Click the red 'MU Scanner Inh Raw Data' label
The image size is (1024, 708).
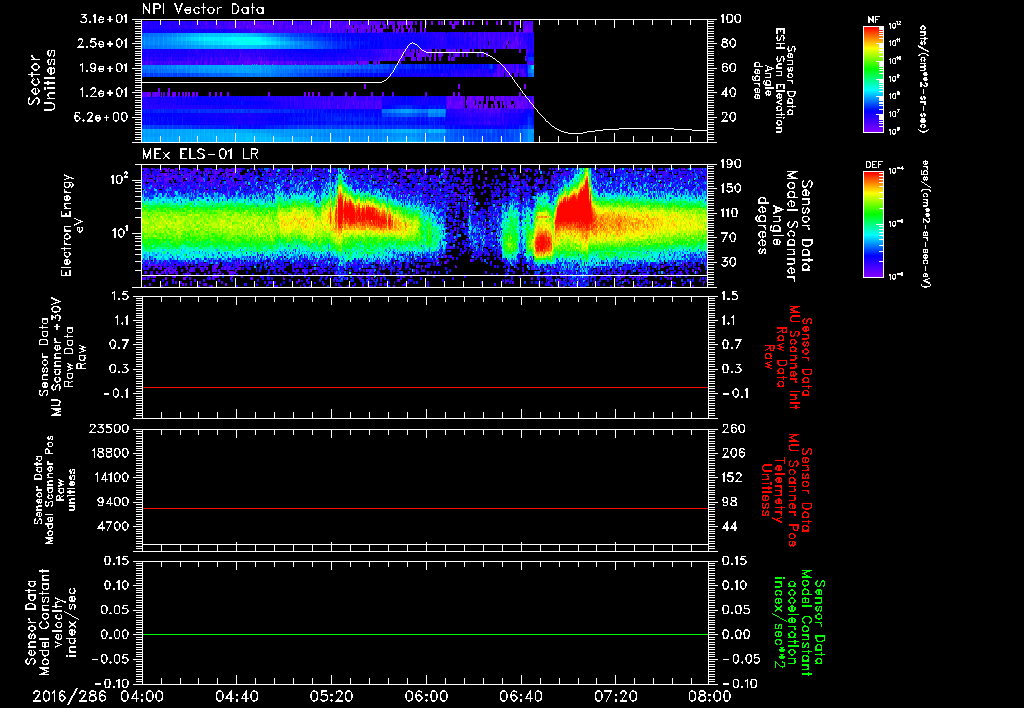(788, 358)
